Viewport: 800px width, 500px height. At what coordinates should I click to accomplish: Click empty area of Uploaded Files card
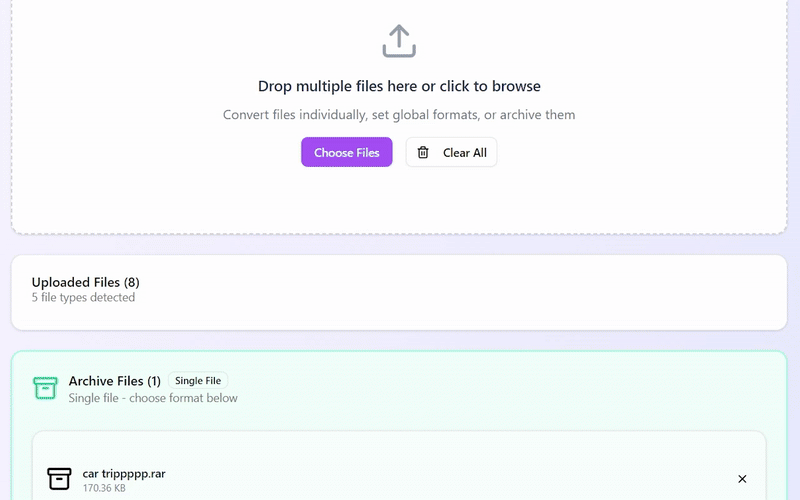click(500, 291)
